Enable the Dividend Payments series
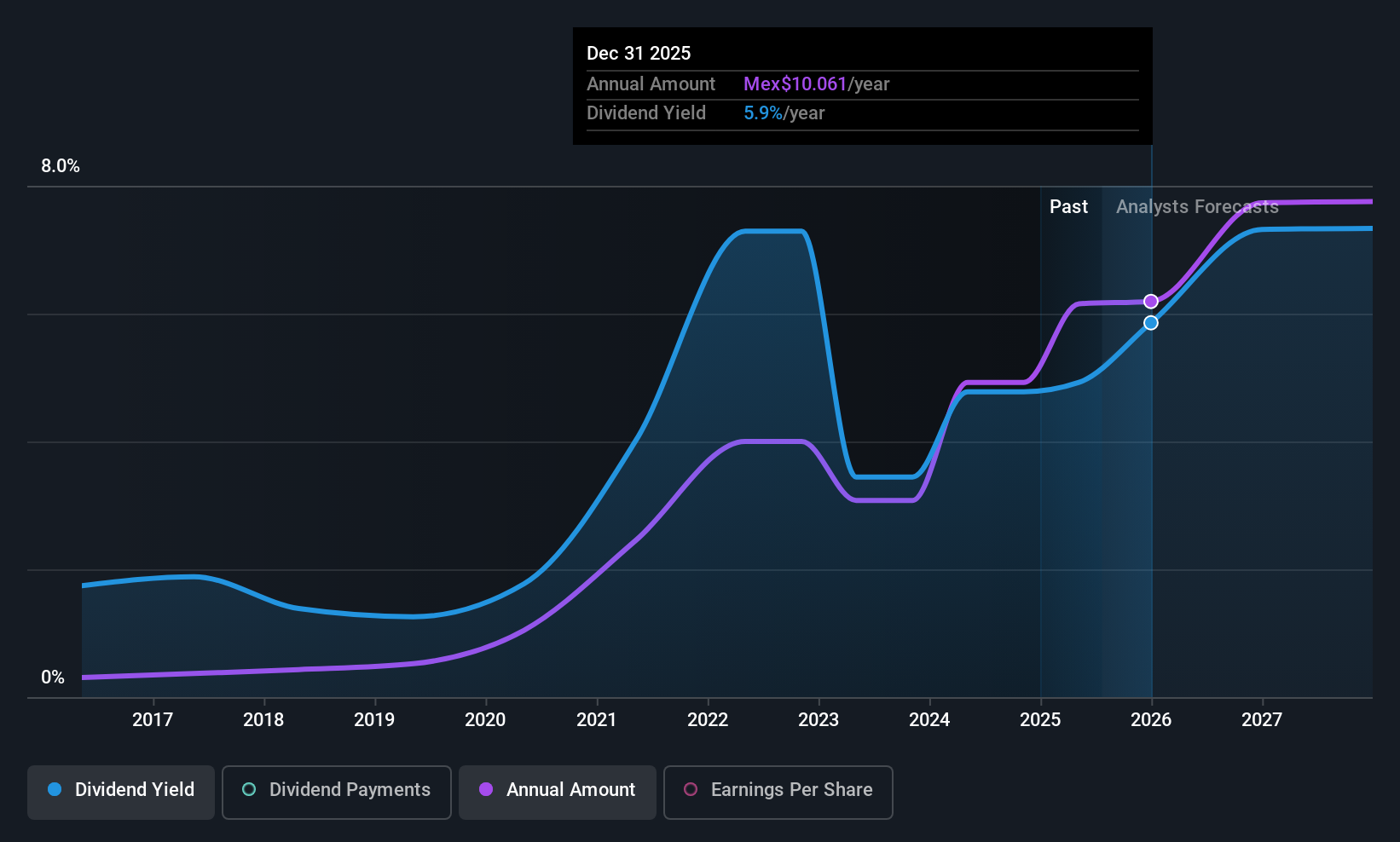Viewport: 1400px width, 842px height. [337, 793]
